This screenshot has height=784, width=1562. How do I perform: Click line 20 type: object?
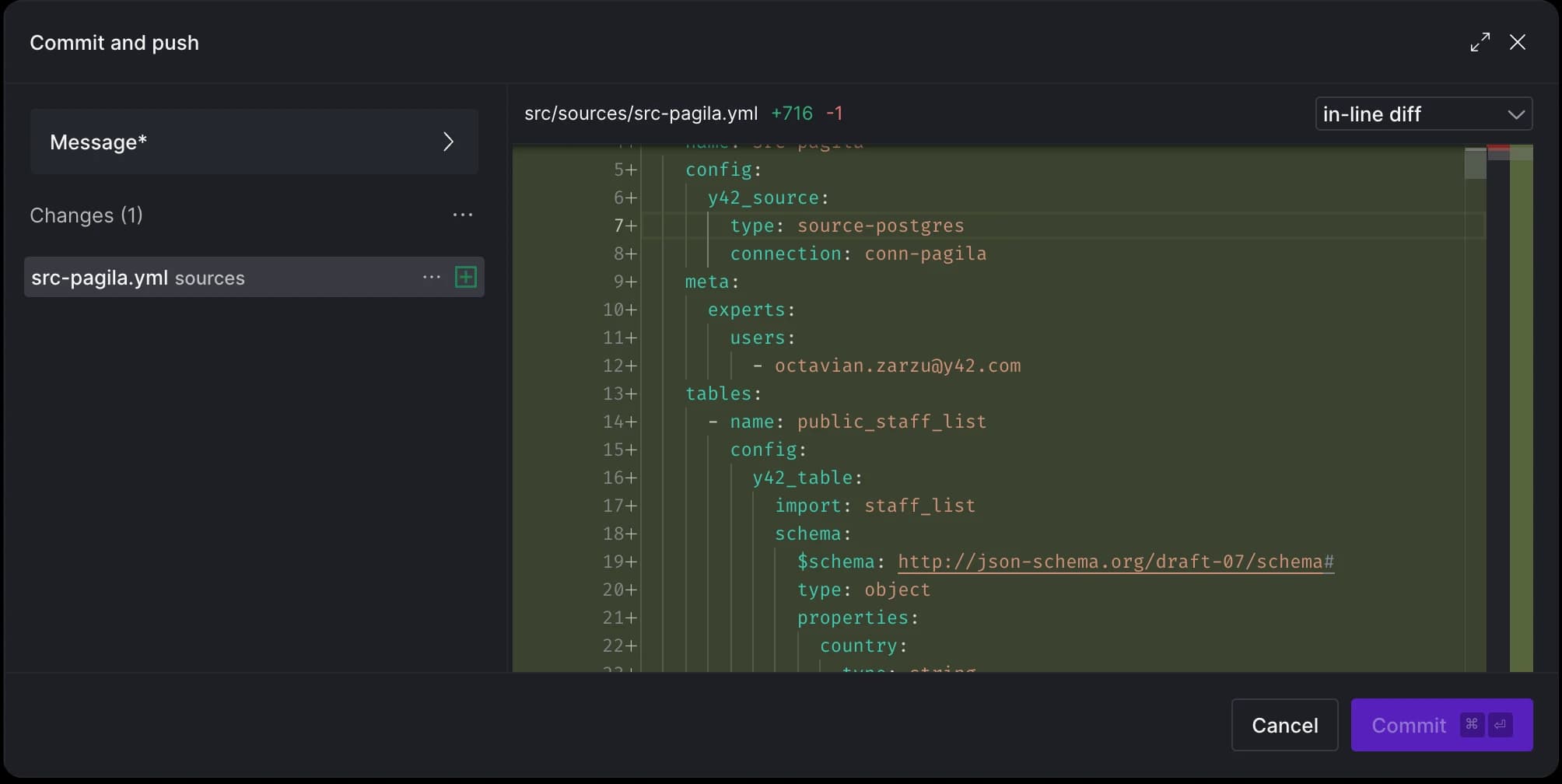pyautogui.click(x=863, y=590)
